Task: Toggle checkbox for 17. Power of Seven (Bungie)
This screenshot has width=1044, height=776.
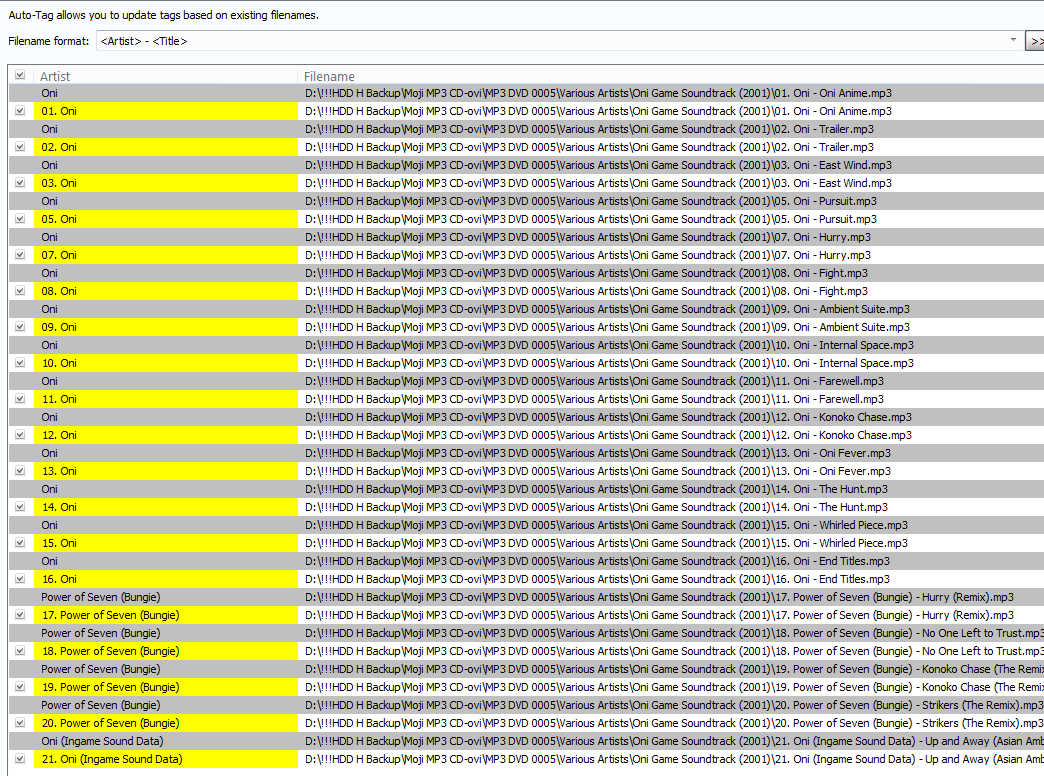Action: 20,615
